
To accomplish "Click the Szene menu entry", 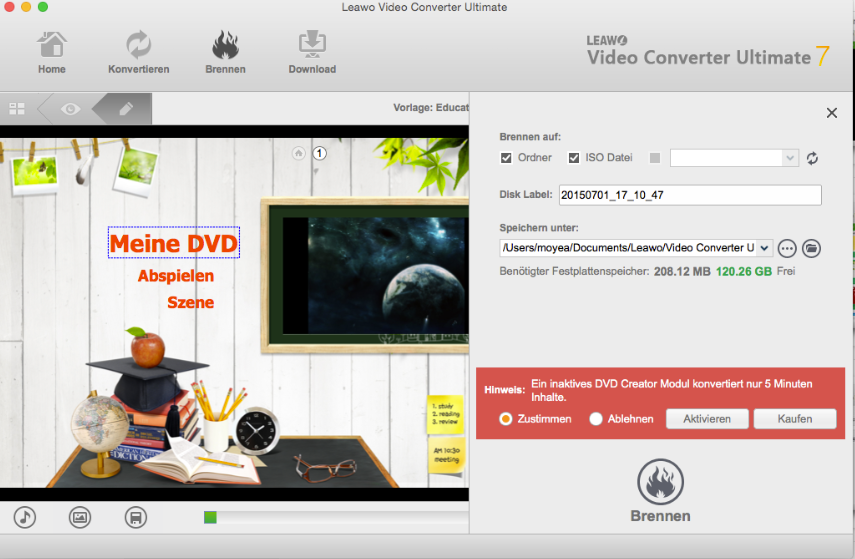I will click(190, 303).
